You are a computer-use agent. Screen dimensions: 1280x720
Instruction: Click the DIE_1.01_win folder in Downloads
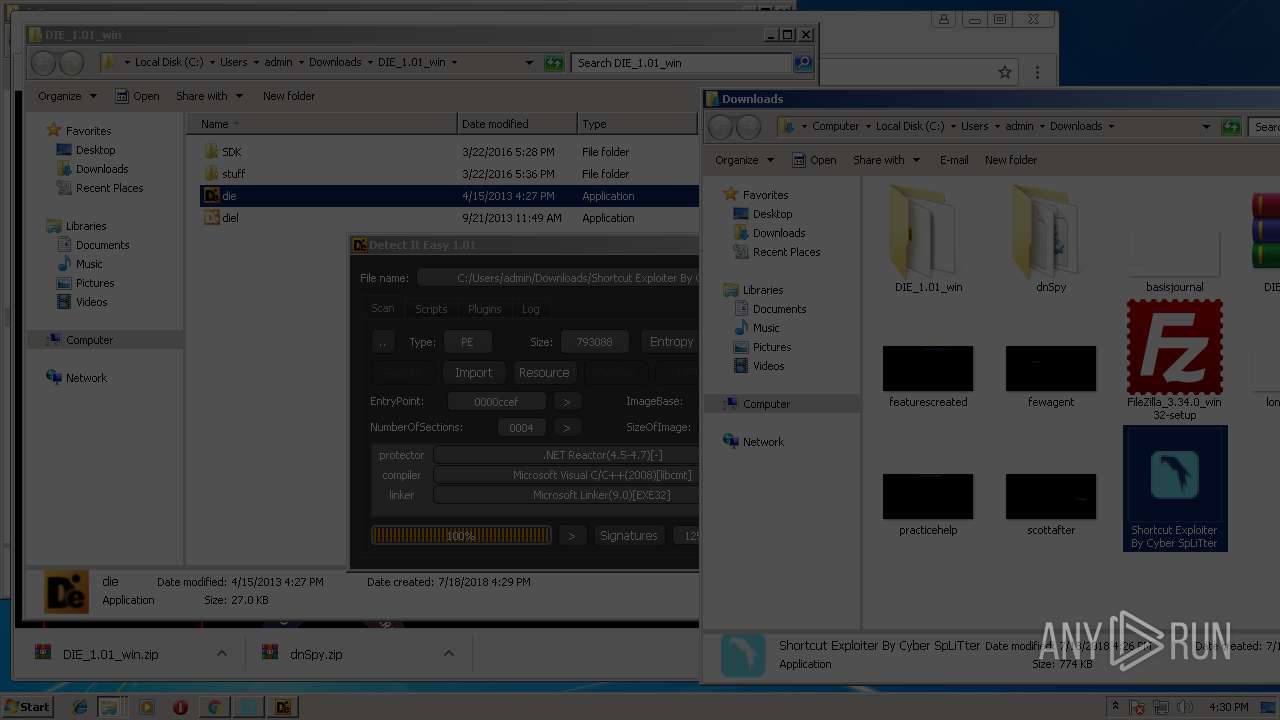(928, 240)
